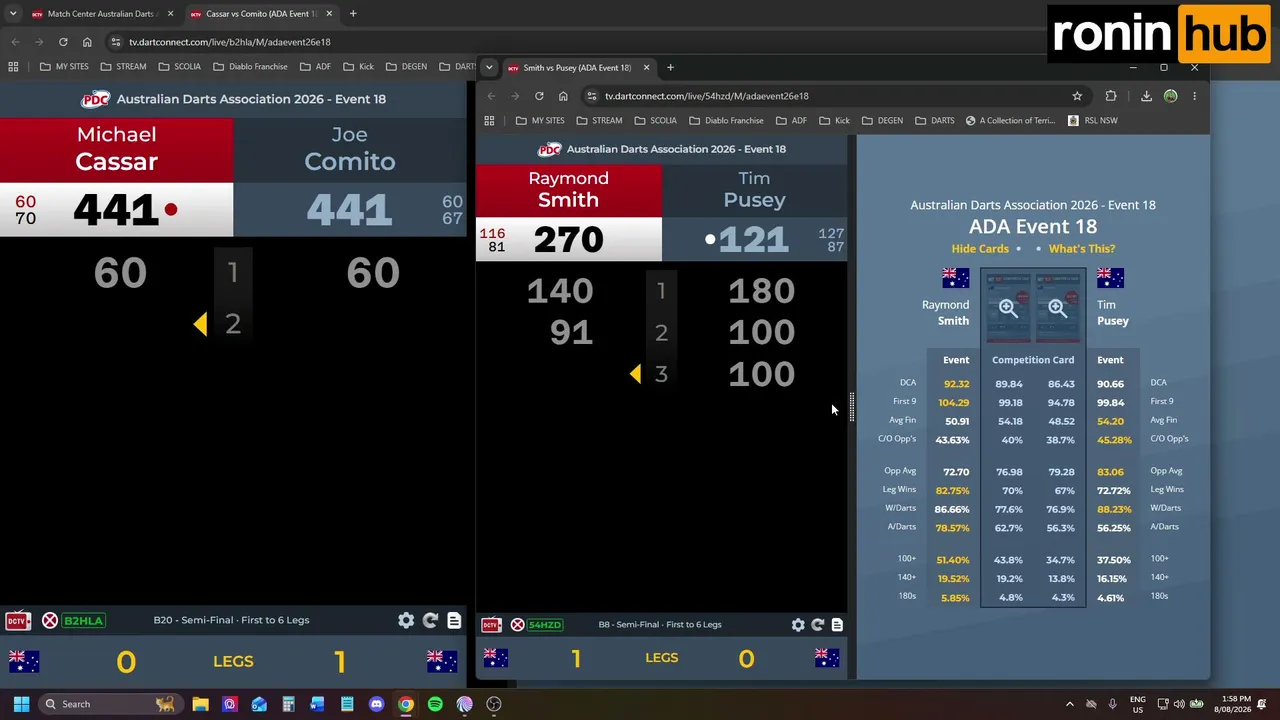Click Hide Cards link
1280x720 pixels.
point(980,249)
